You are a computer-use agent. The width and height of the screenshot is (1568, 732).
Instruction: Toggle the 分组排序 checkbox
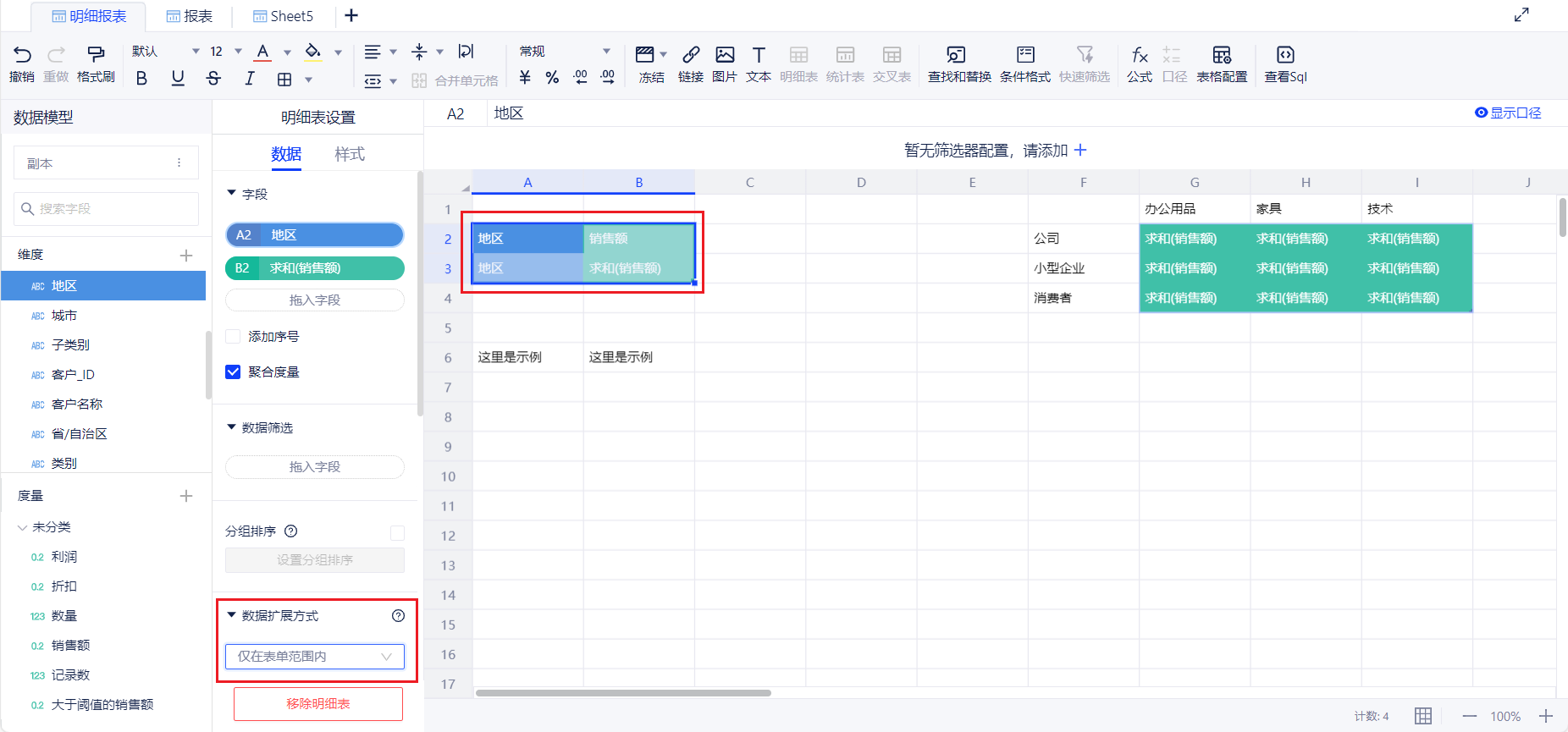397,532
